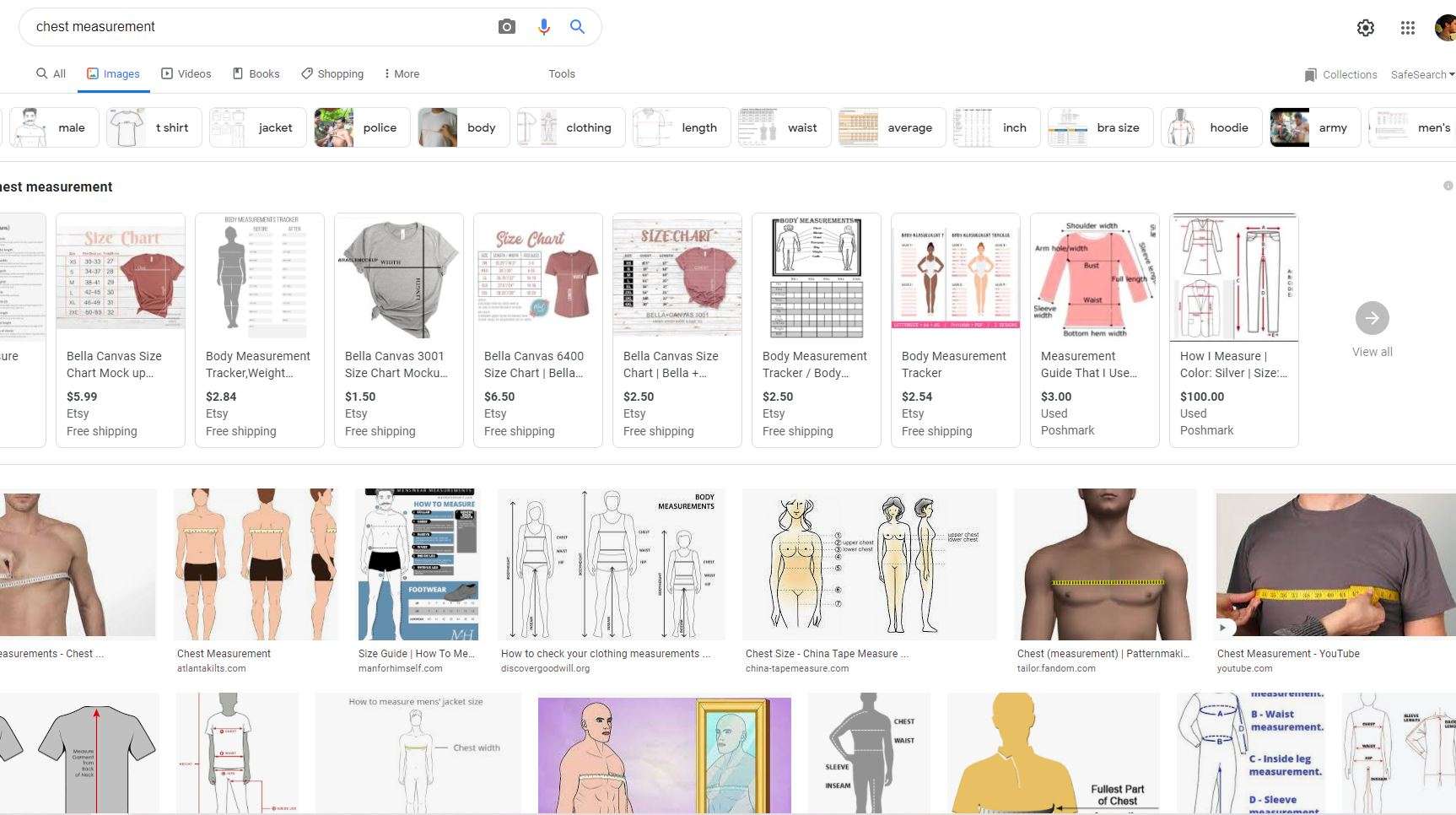Open atlantakilts.com Chest Measurement image
Viewport: 1456px width, 815px height.
[256, 564]
